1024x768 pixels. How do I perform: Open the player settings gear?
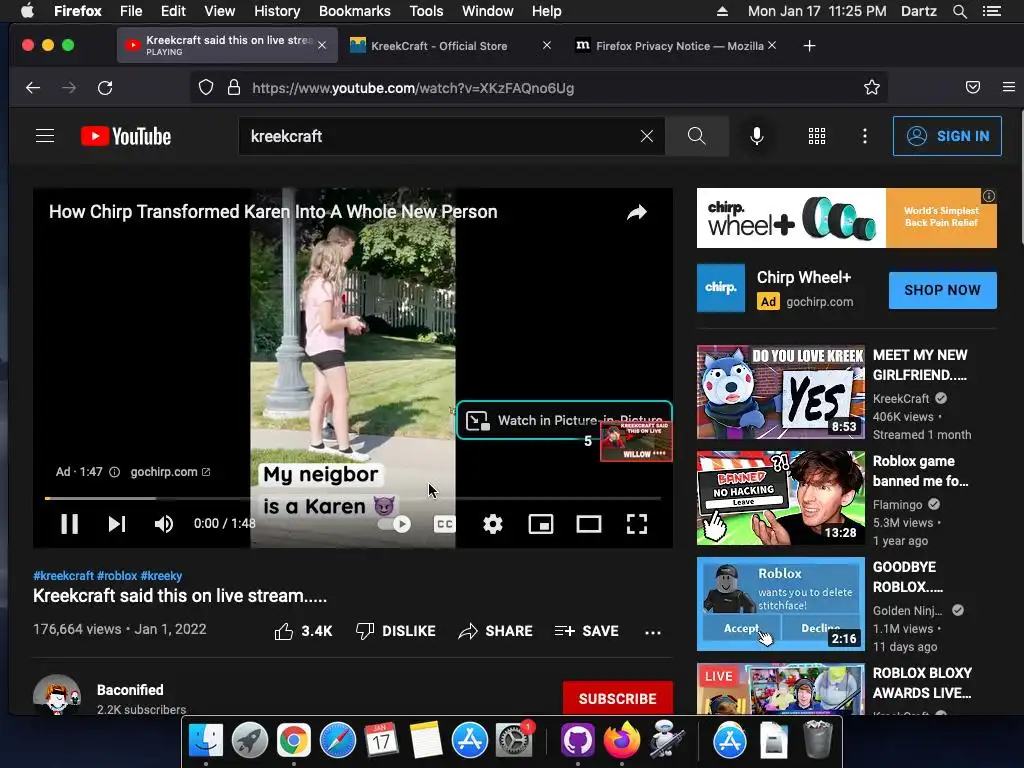(492, 524)
